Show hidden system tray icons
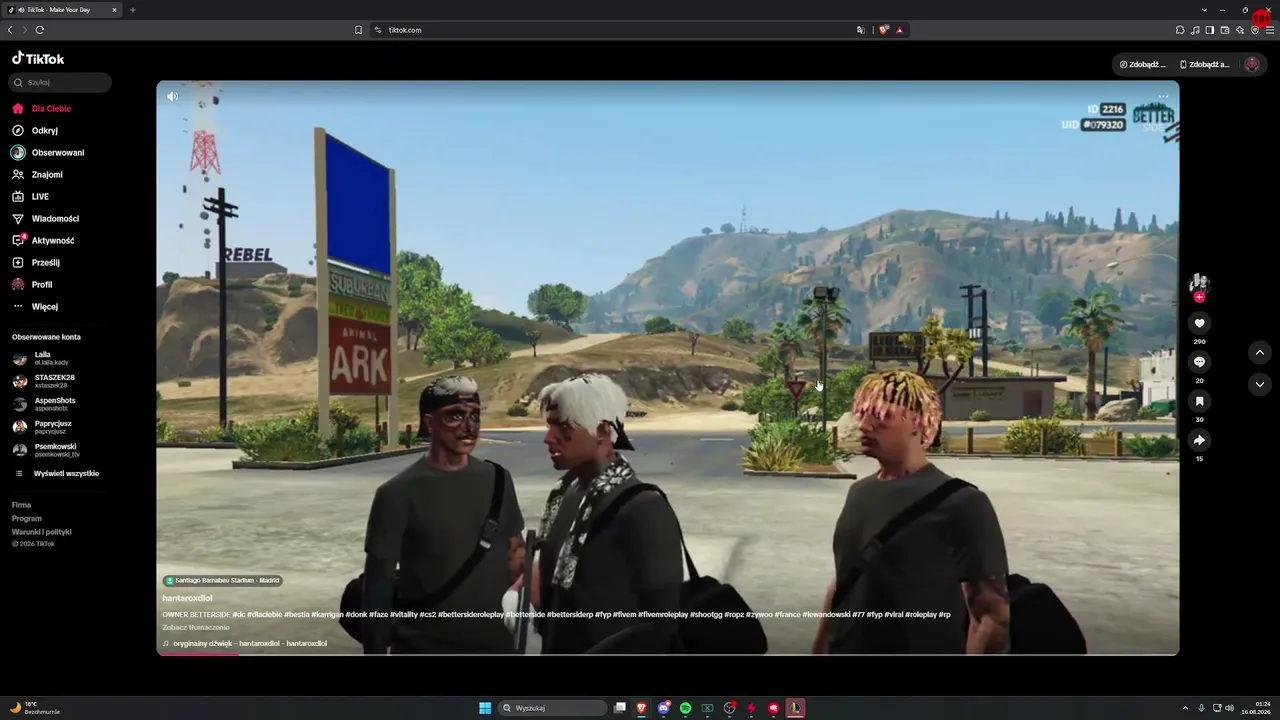Viewport: 1280px width, 720px height. (1185, 708)
